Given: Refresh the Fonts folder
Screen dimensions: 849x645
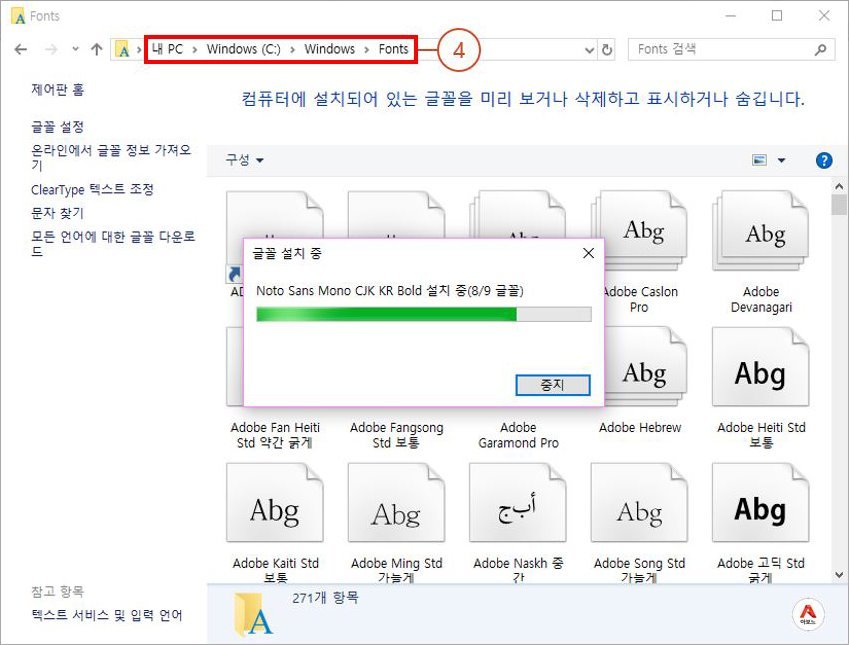Looking at the screenshot, I should click(607, 50).
